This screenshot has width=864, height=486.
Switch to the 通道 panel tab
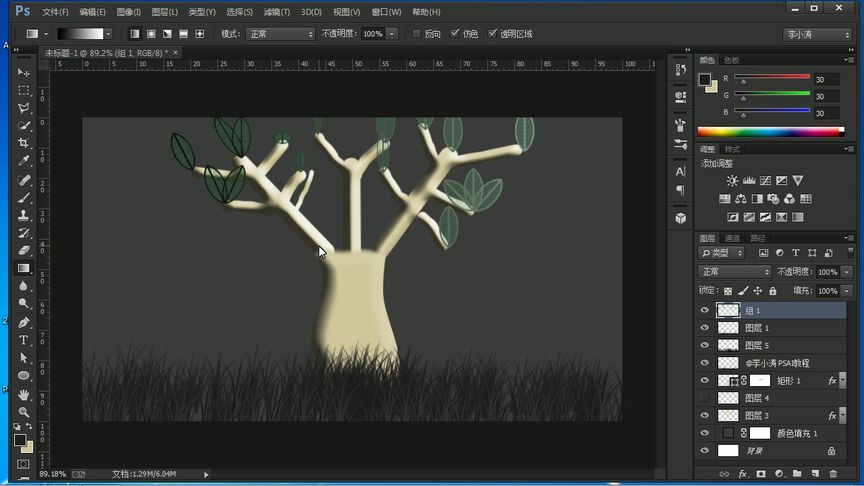pyautogui.click(x=732, y=238)
